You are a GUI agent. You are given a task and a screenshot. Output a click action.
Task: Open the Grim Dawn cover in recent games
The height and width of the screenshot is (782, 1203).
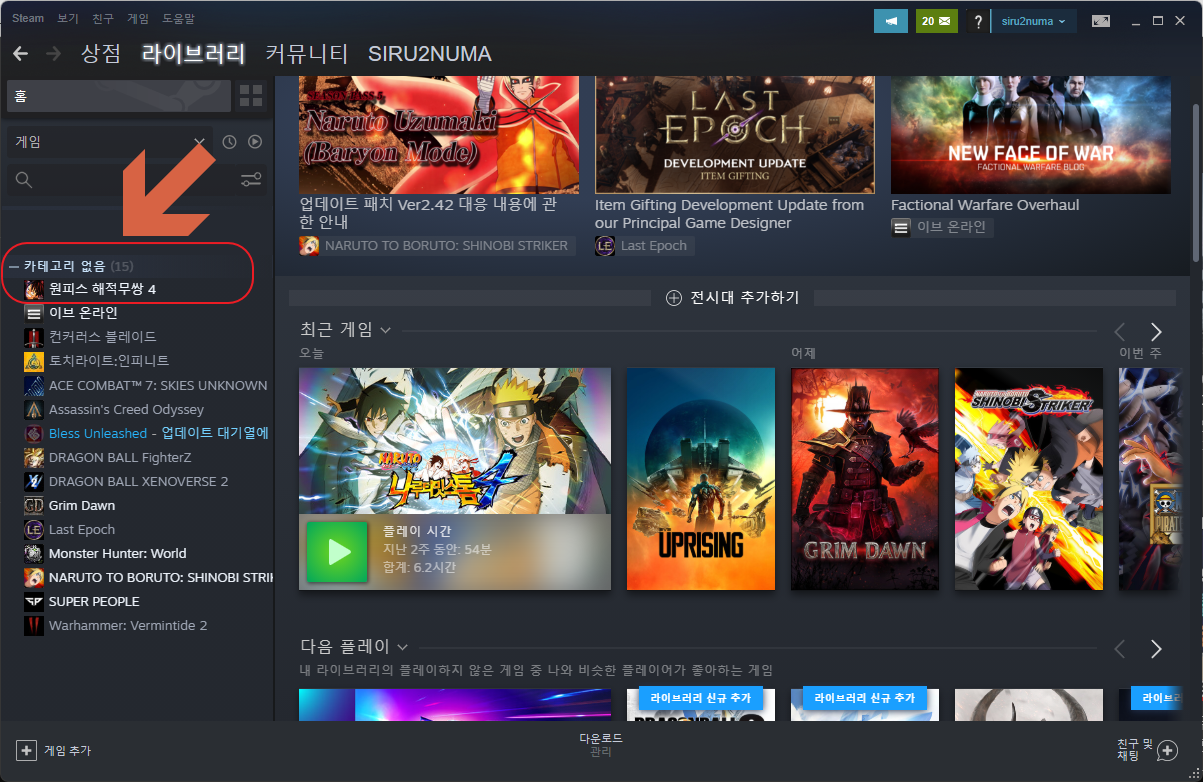865,479
